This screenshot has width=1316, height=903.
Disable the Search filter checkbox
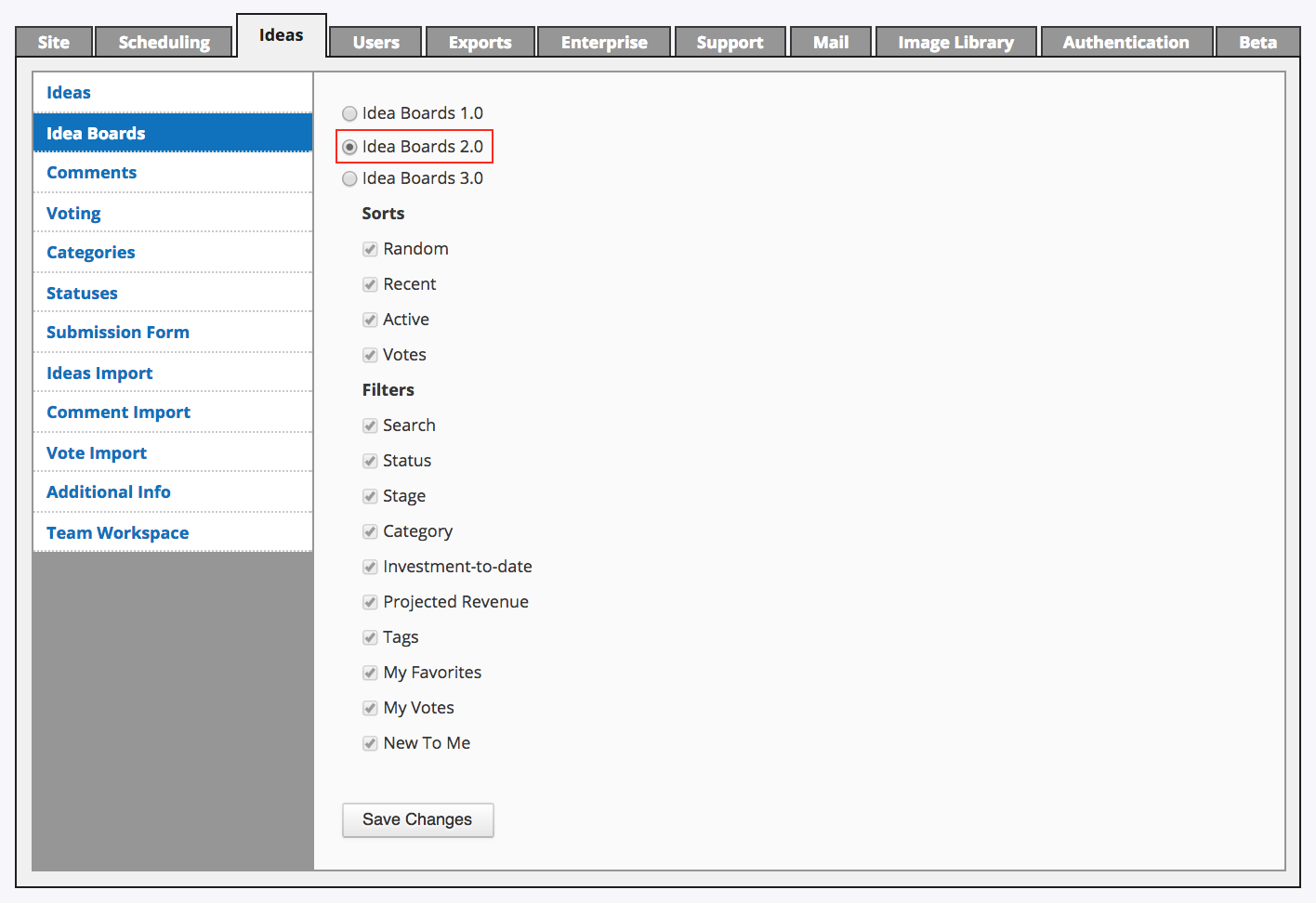[x=370, y=425]
